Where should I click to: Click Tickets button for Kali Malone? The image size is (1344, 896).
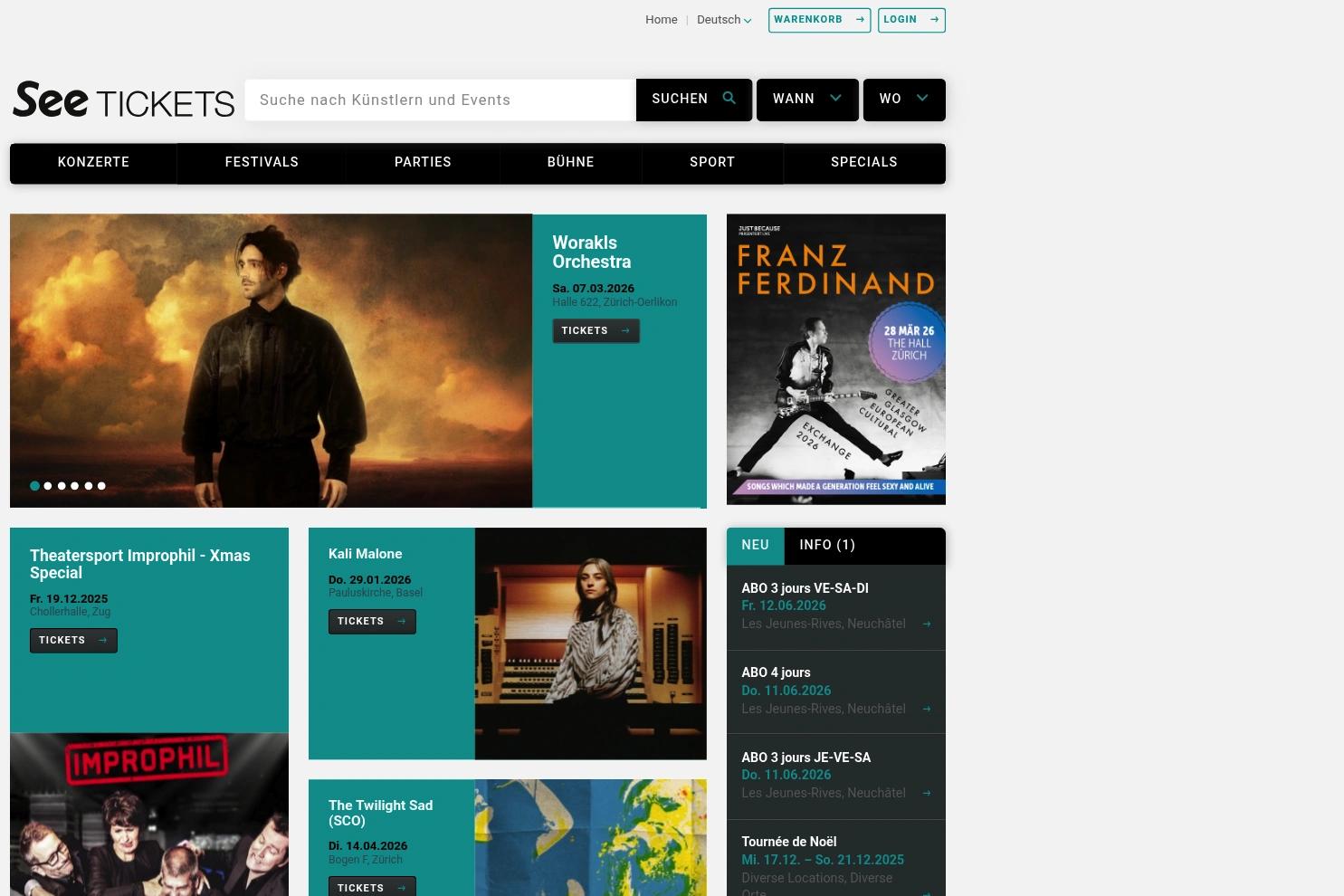click(x=372, y=622)
